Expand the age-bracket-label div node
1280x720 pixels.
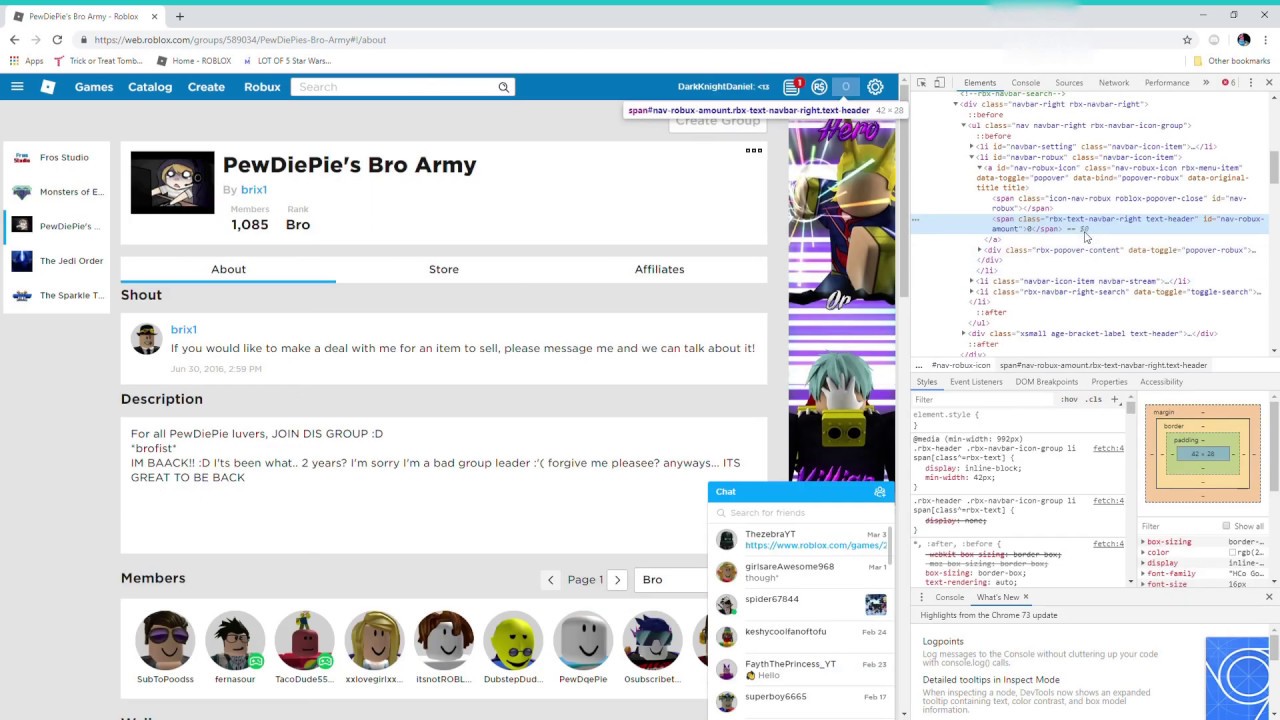pos(964,333)
